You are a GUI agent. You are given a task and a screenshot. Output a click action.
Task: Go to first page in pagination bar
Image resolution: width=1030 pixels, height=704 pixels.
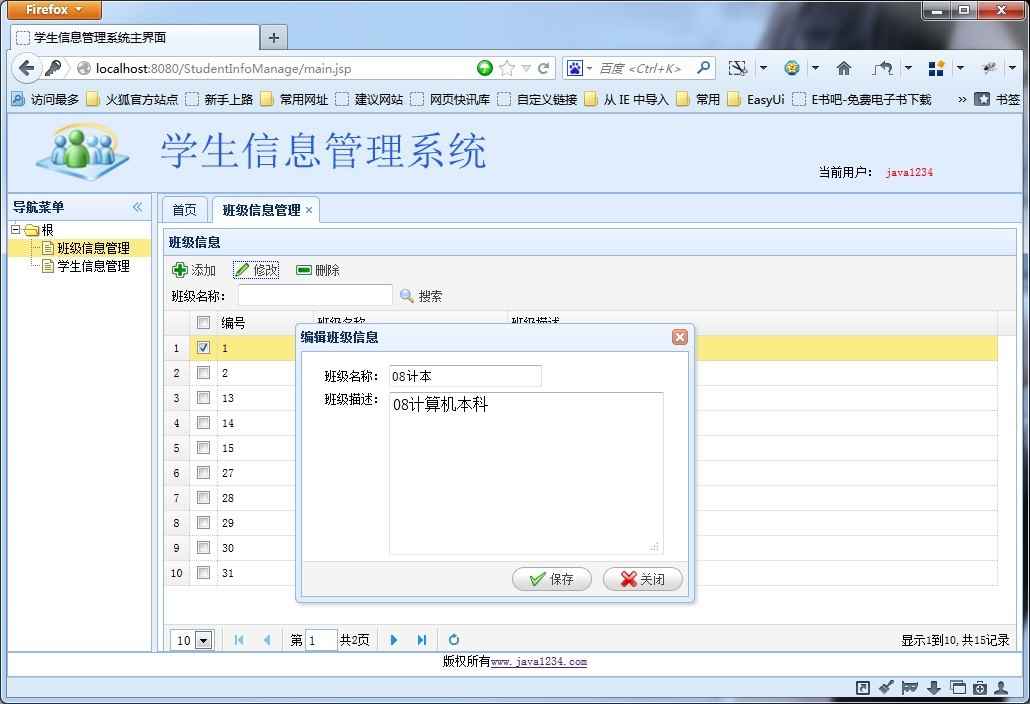click(239, 640)
